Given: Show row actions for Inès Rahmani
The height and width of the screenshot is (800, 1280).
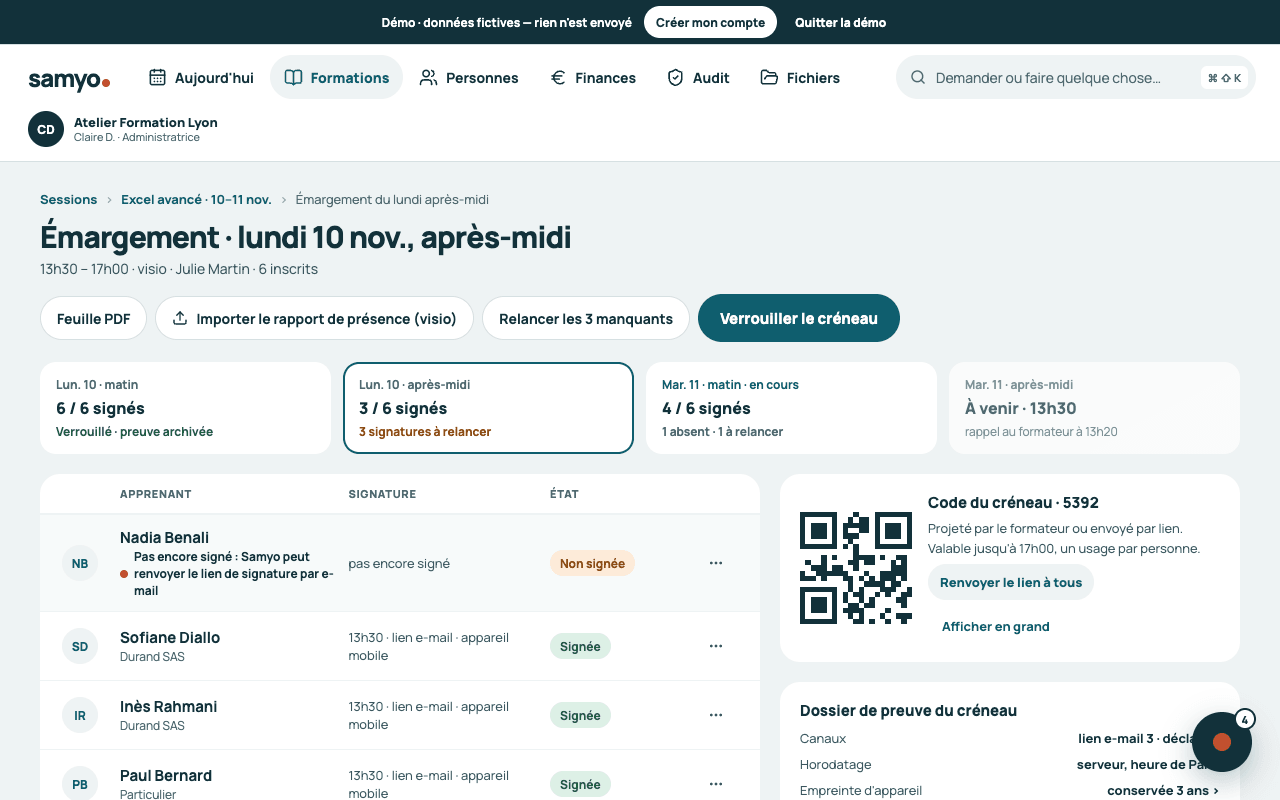Looking at the screenshot, I should (716, 715).
